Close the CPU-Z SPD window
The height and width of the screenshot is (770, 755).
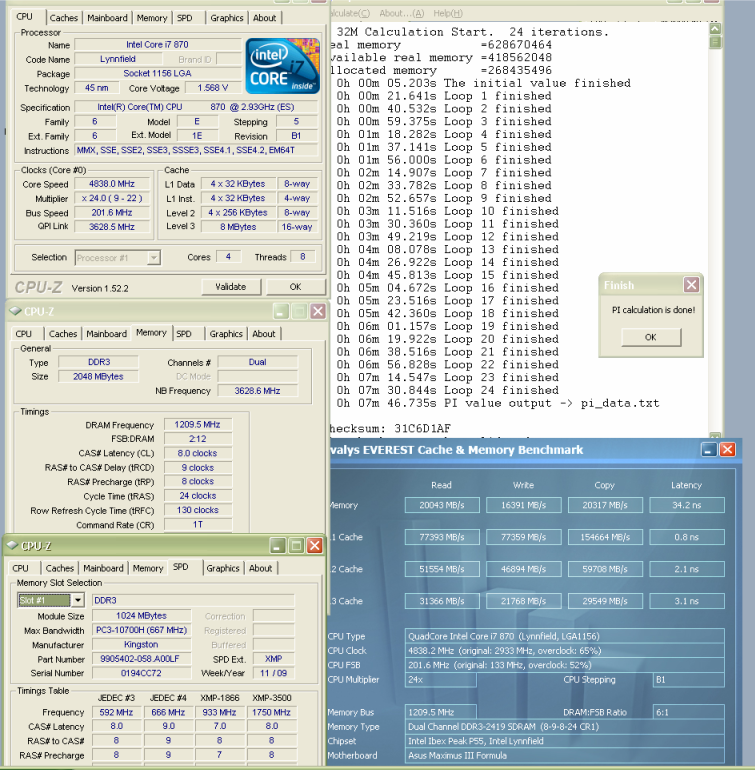click(314, 546)
